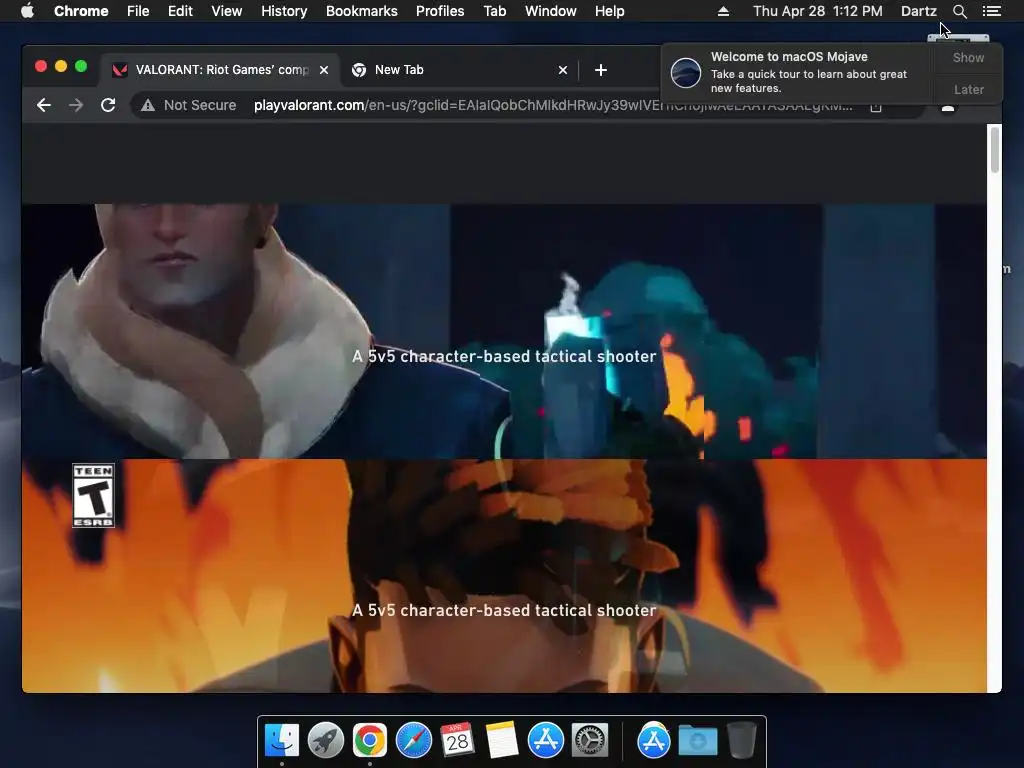Click Show on the Mojave notification
1024x768 pixels.
click(x=968, y=57)
